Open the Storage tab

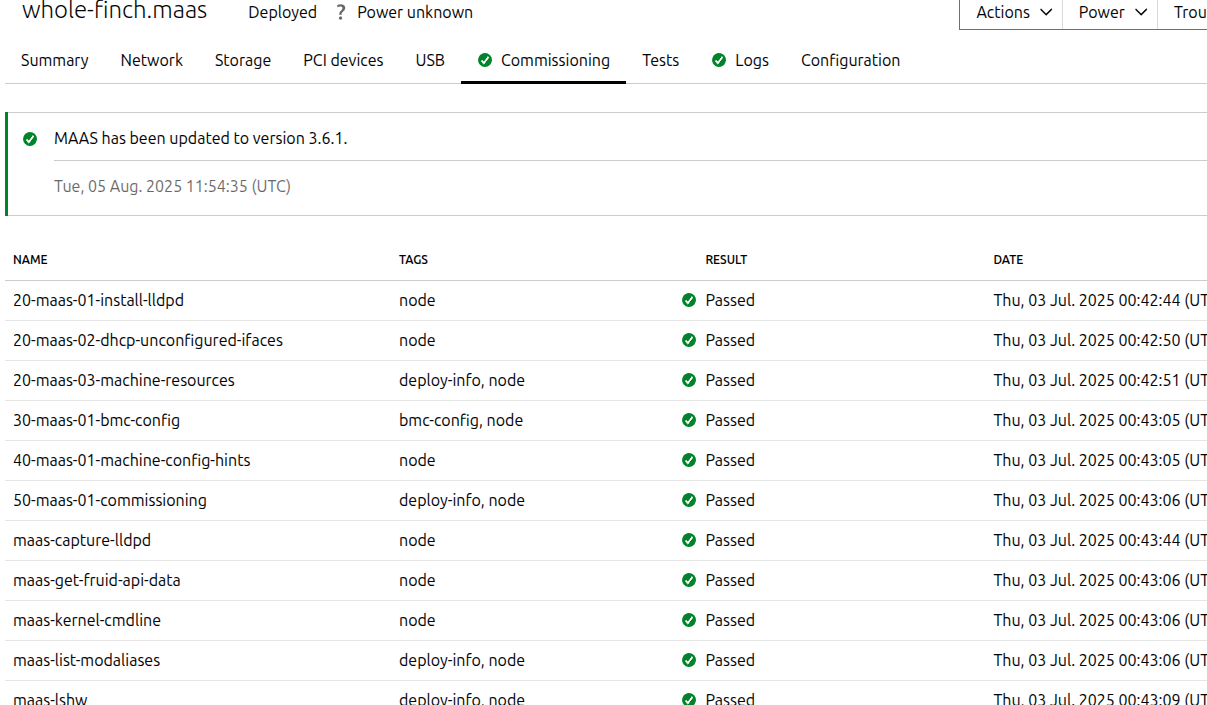[243, 60]
